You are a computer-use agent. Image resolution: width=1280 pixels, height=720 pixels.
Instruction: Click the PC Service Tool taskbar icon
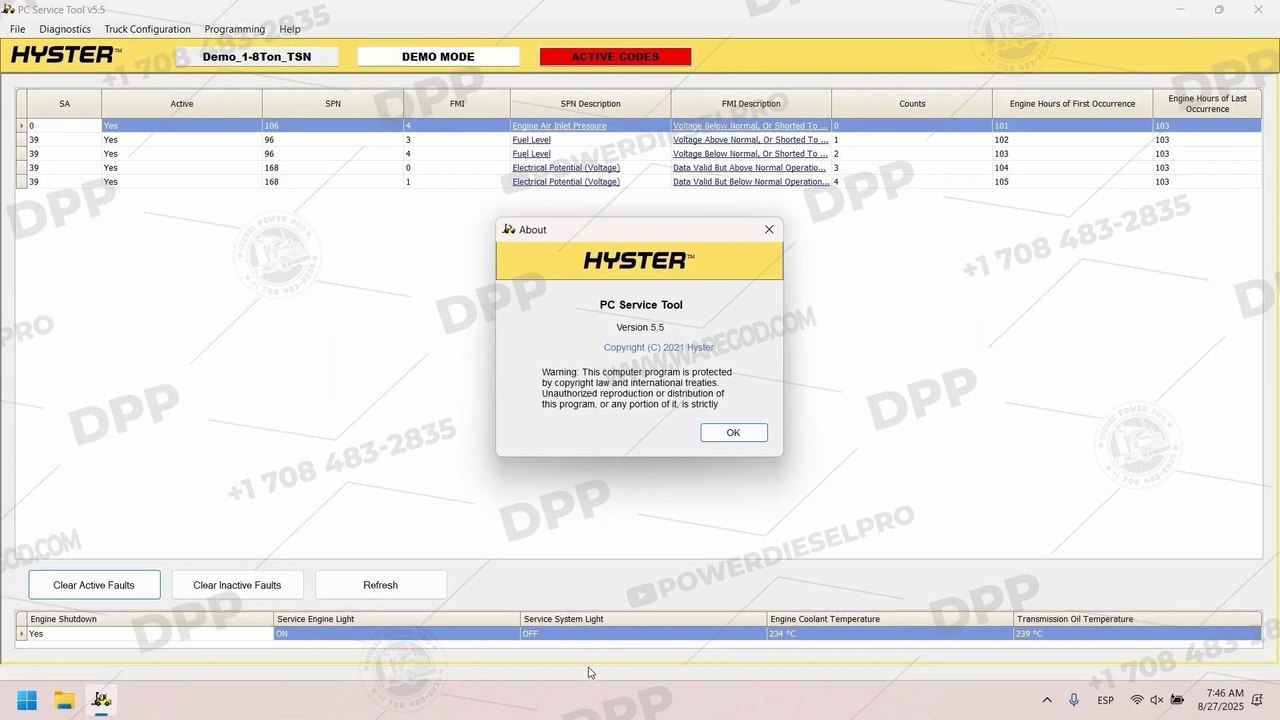[101, 700]
